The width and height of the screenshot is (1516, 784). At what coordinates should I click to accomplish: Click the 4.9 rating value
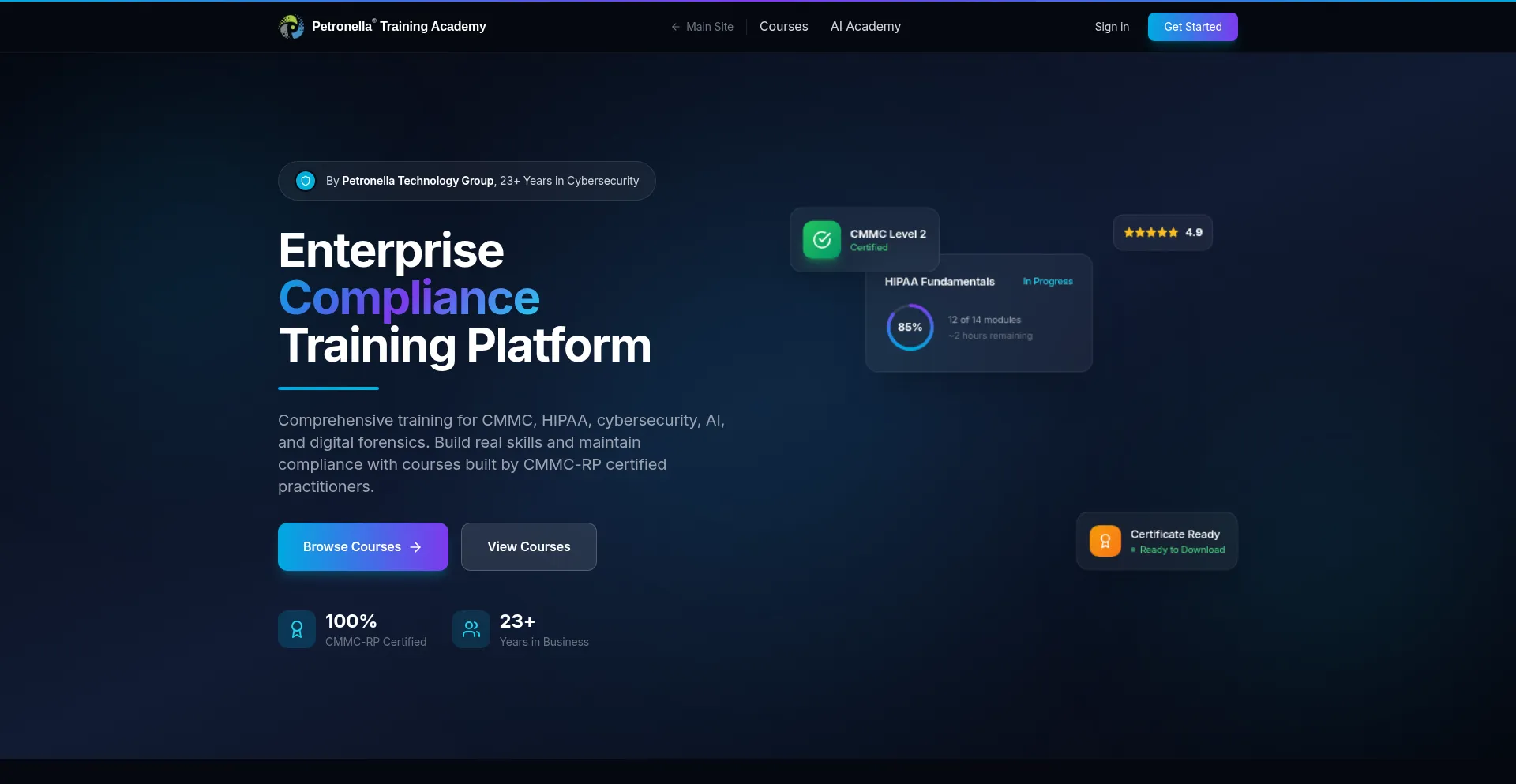click(1194, 233)
